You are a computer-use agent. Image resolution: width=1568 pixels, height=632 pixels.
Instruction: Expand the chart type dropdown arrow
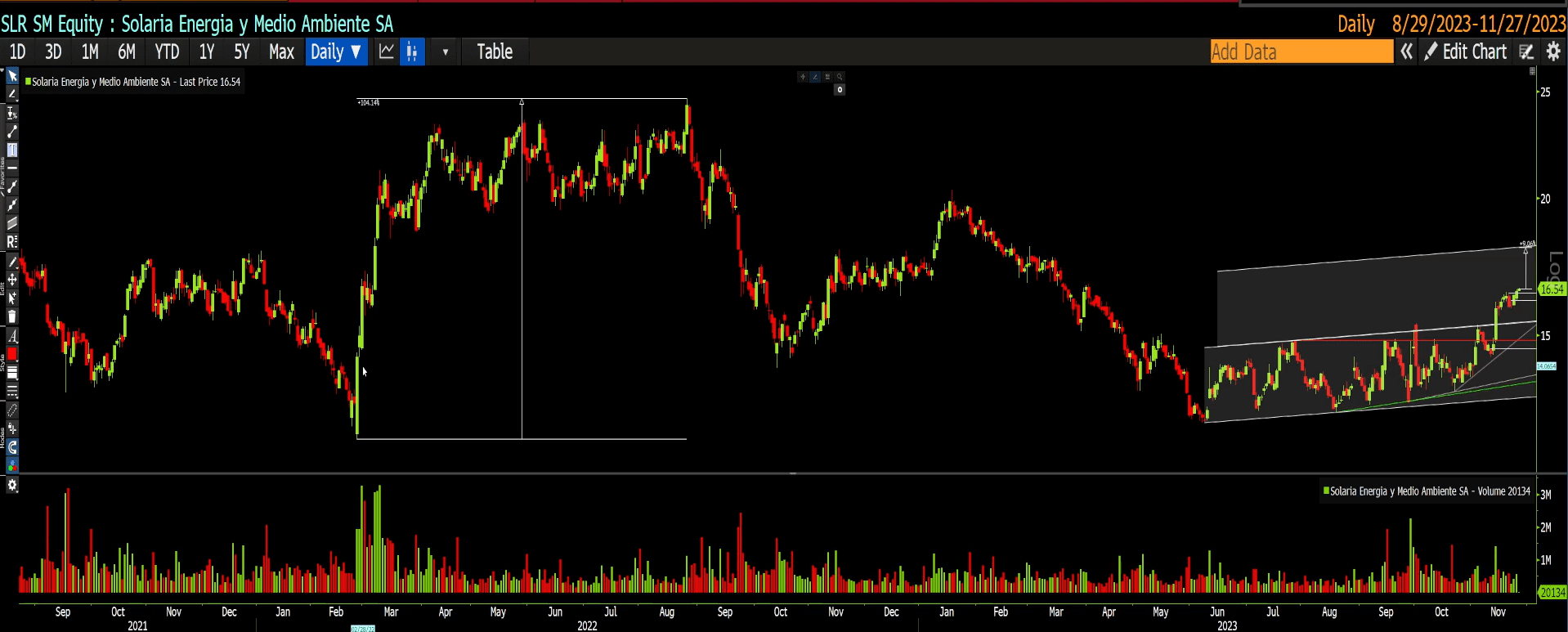pos(446,52)
